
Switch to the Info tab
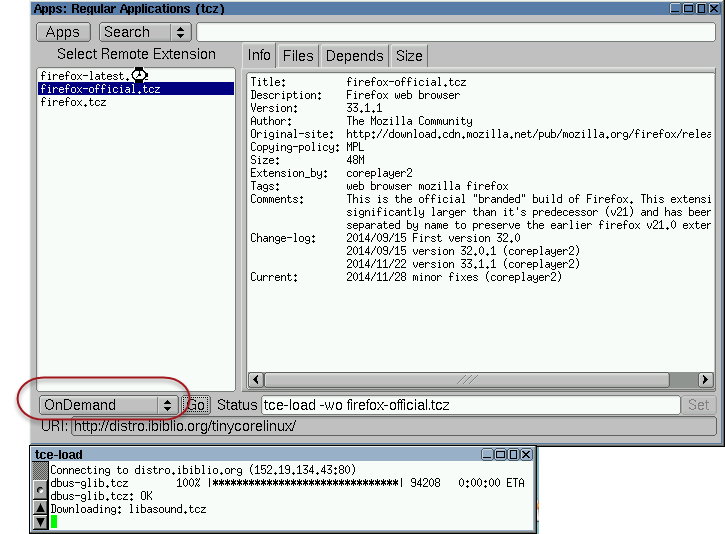pyautogui.click(x=259, y=56)
